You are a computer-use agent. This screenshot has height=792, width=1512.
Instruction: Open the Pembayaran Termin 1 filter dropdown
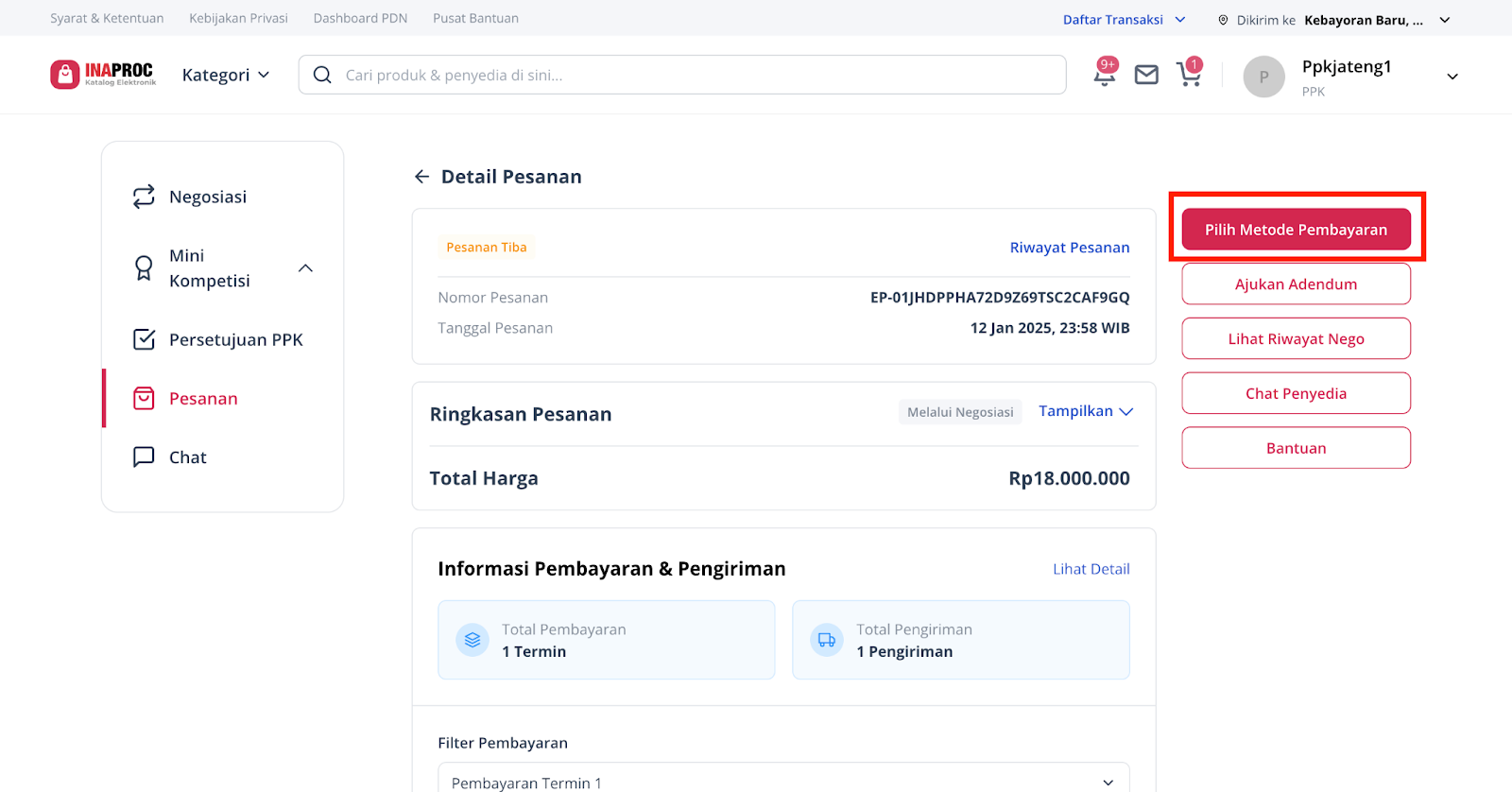click(x=783, y=782)
